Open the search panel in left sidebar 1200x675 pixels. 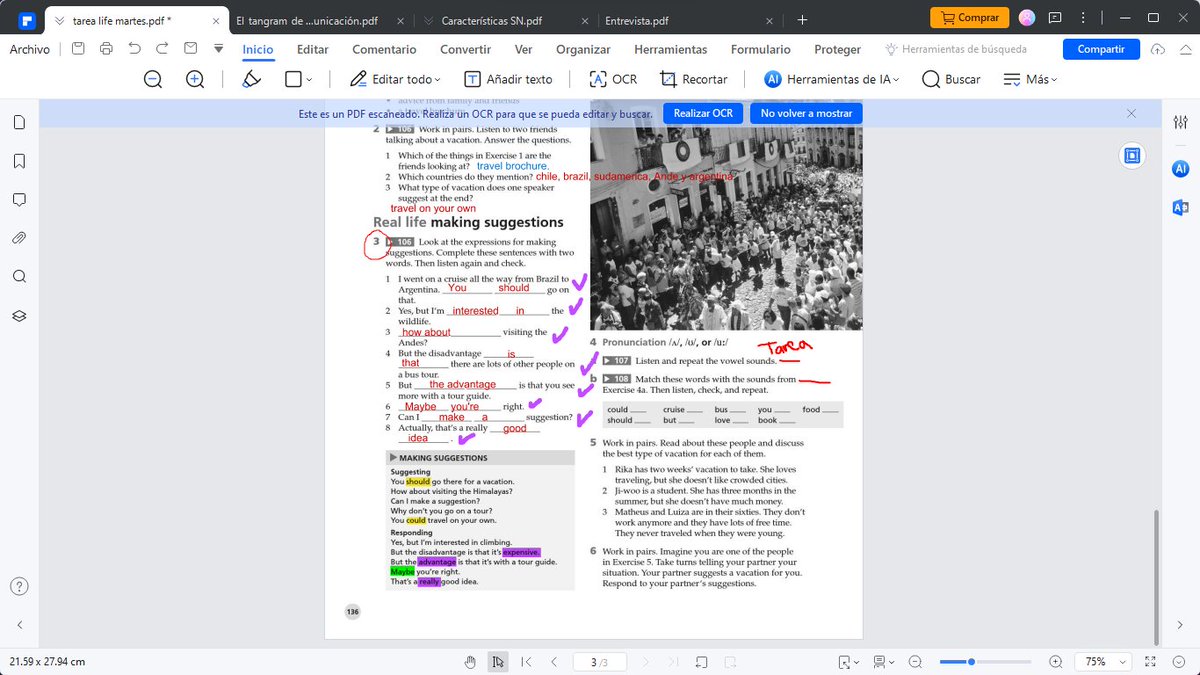point(19,276)
